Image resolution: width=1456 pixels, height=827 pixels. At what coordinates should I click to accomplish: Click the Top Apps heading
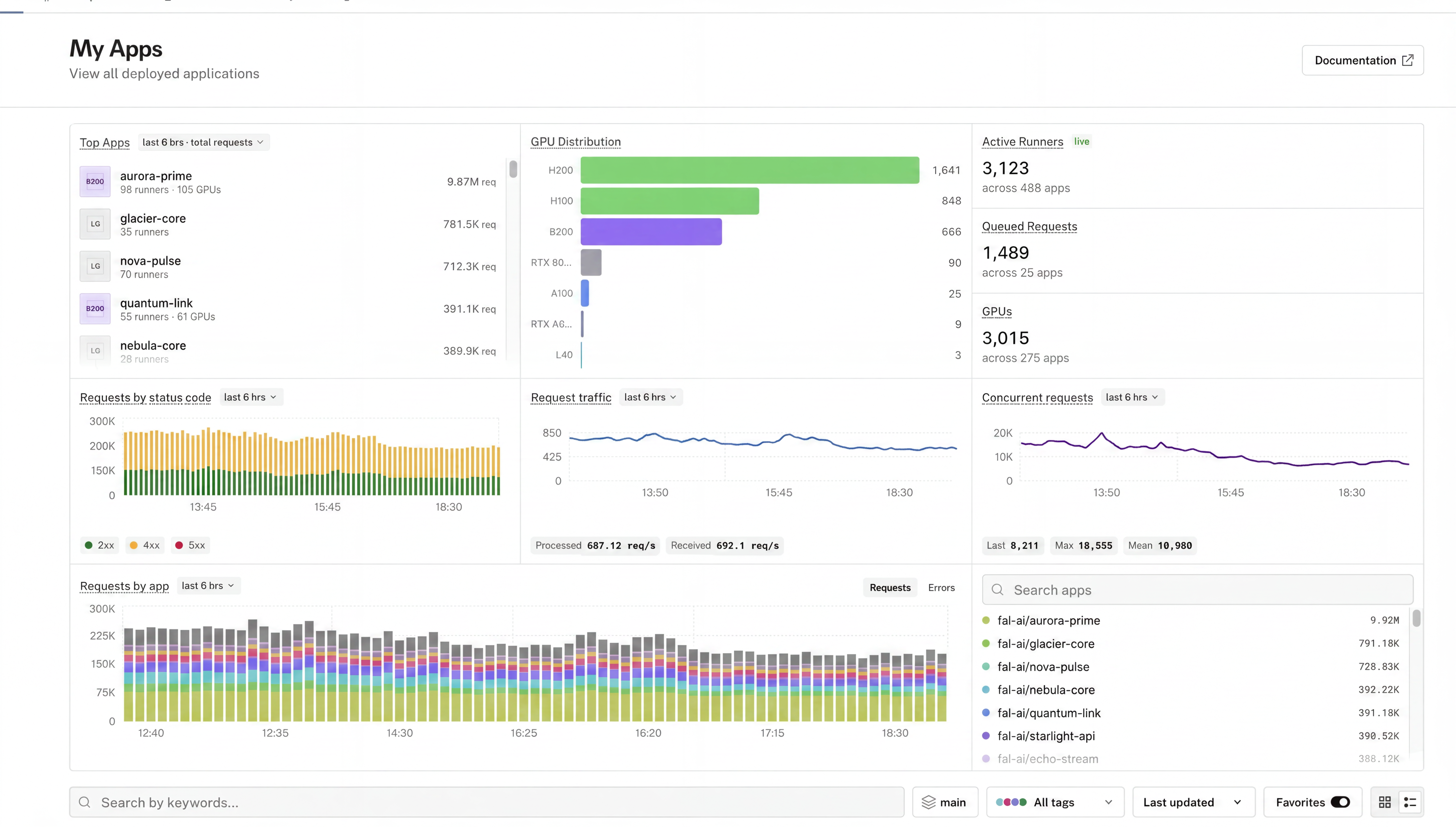(104, 142)
